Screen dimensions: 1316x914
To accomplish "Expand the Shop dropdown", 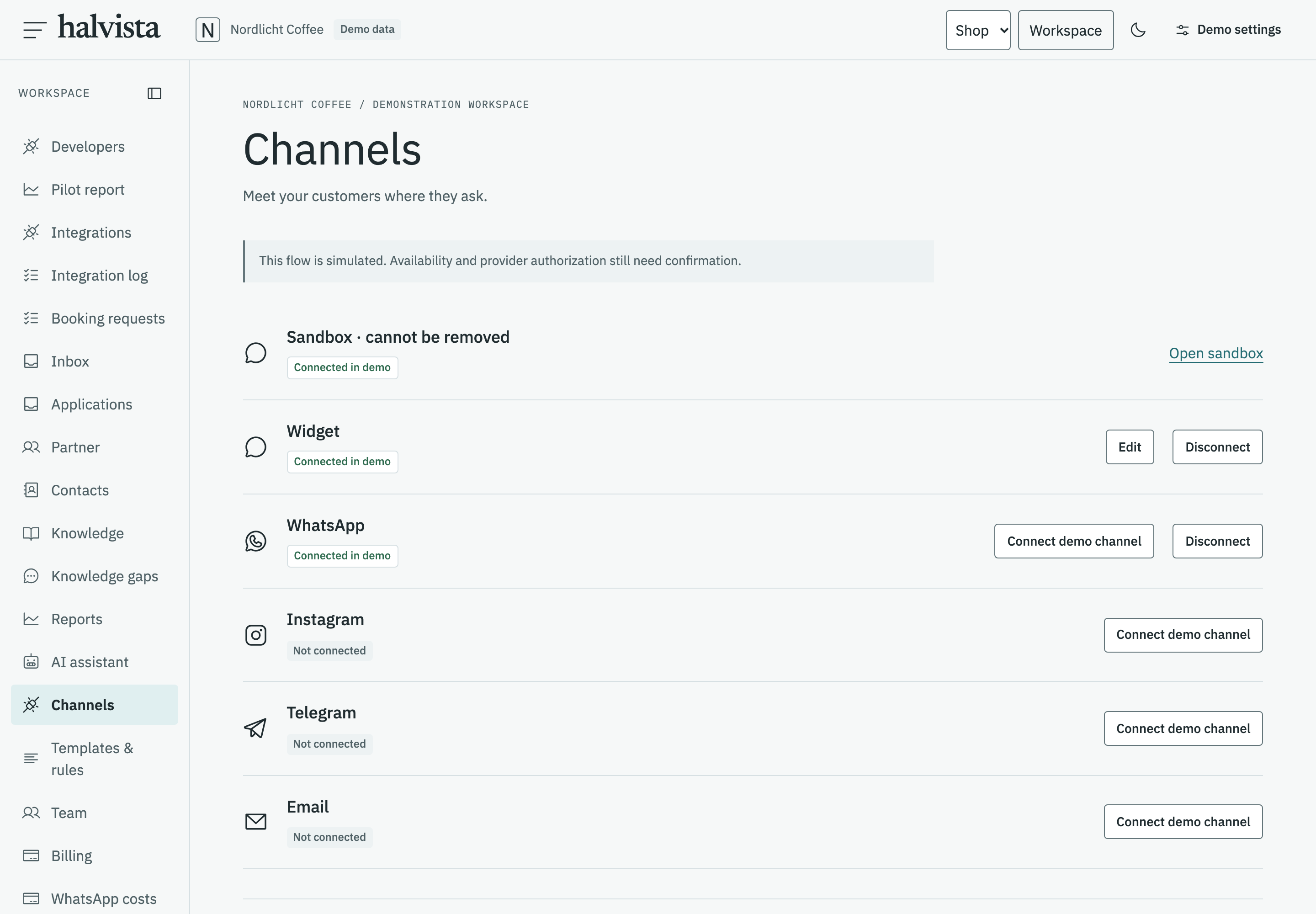I will 978,30.
